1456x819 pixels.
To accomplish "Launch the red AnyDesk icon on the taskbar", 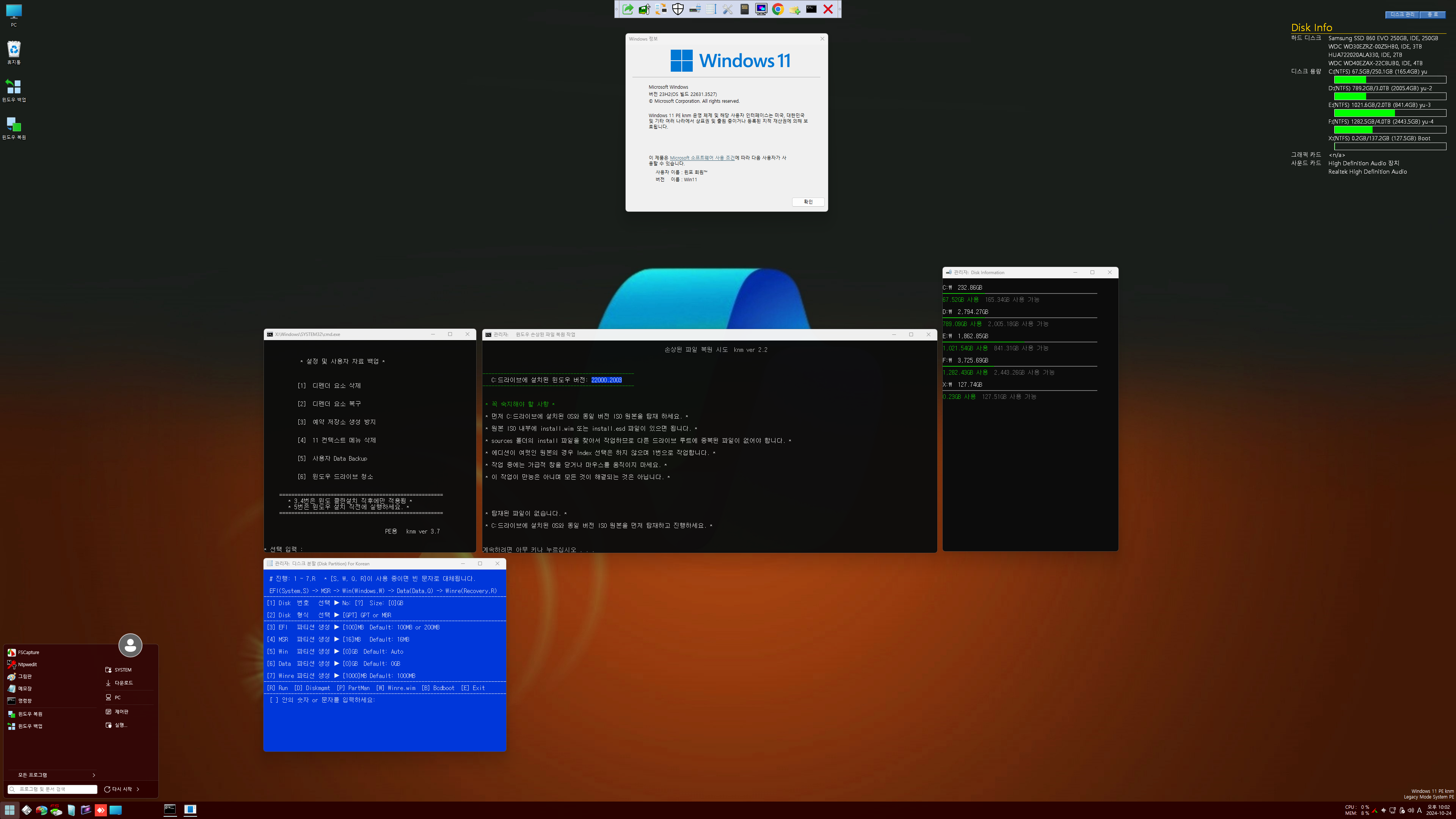I will 100,810.
